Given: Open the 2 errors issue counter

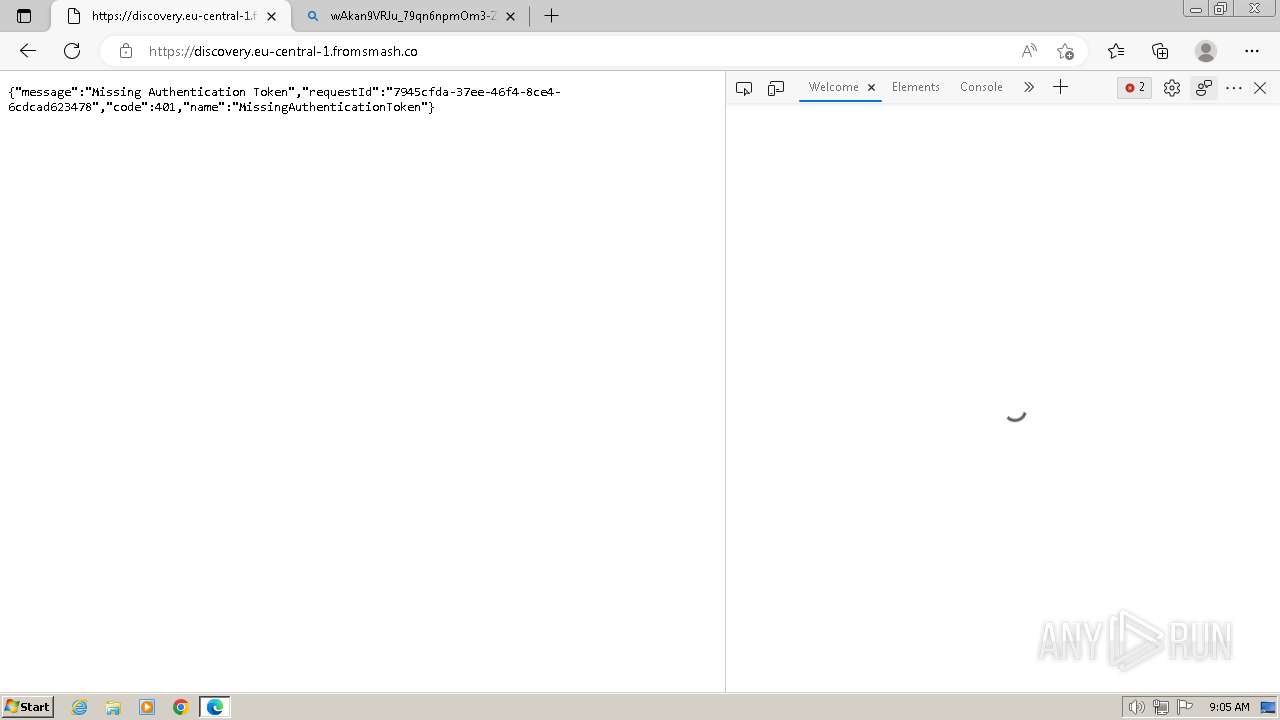Looking at the screenshot, I should 1134,87.
